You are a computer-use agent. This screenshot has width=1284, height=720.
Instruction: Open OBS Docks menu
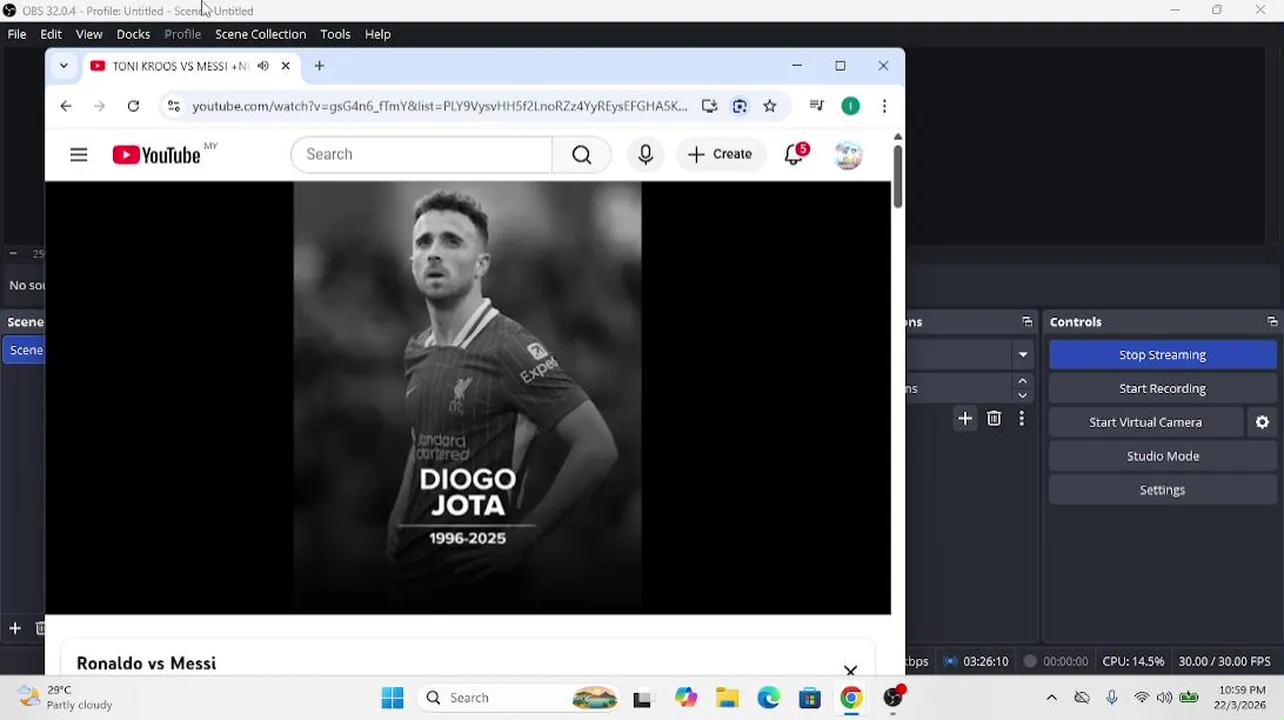point(133,34)
